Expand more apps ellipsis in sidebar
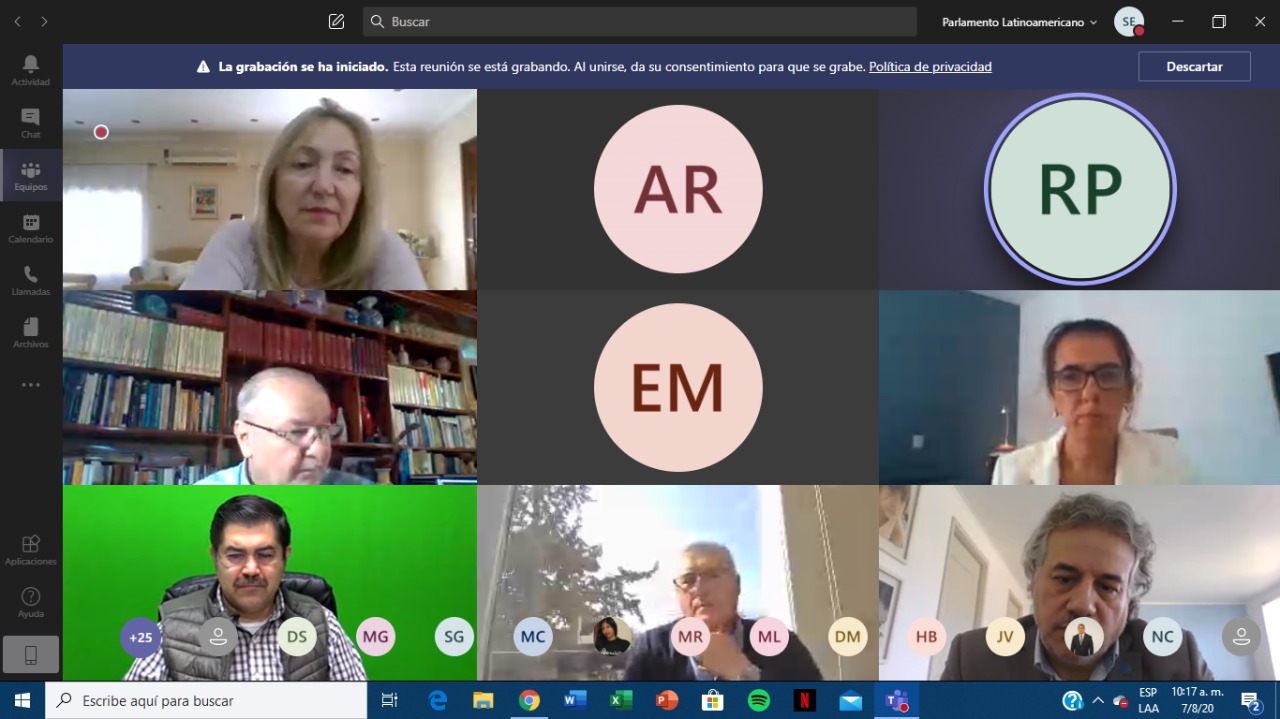Viewport: 1280px width, 719px height. pos(31,385)
